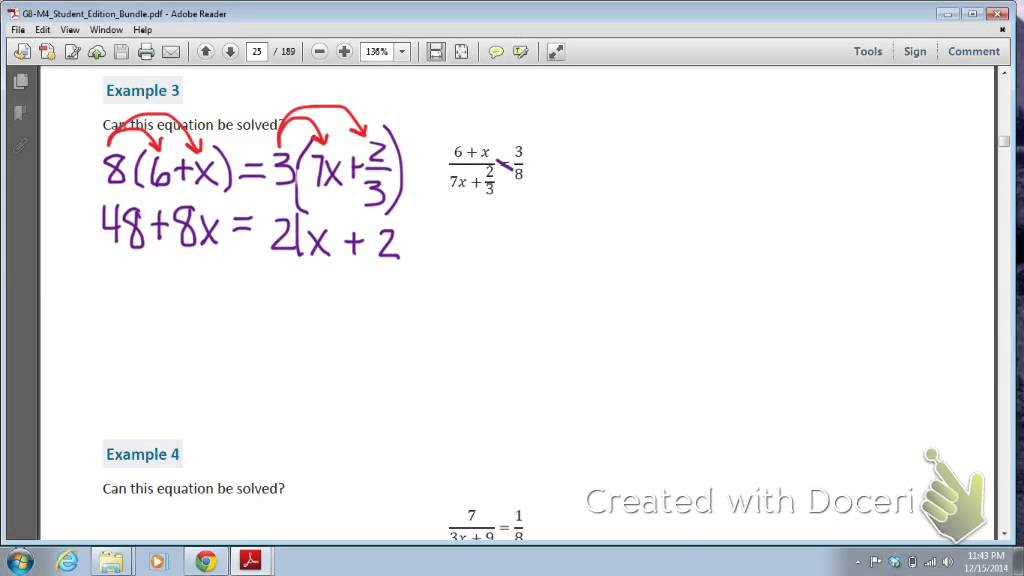Click the volume speaker tray icon

click(x=948, y=562)
